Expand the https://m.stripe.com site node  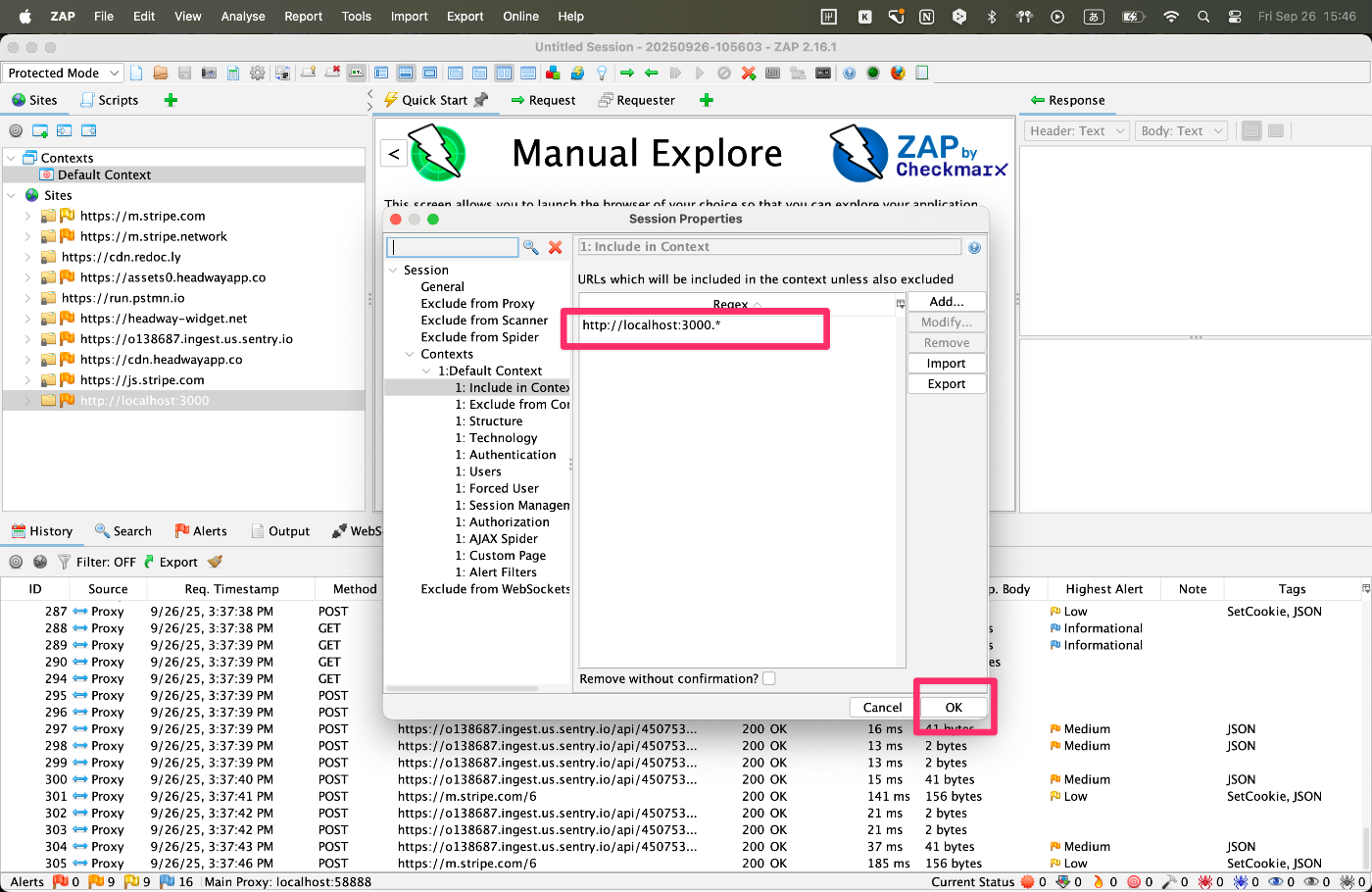(27, 216)
